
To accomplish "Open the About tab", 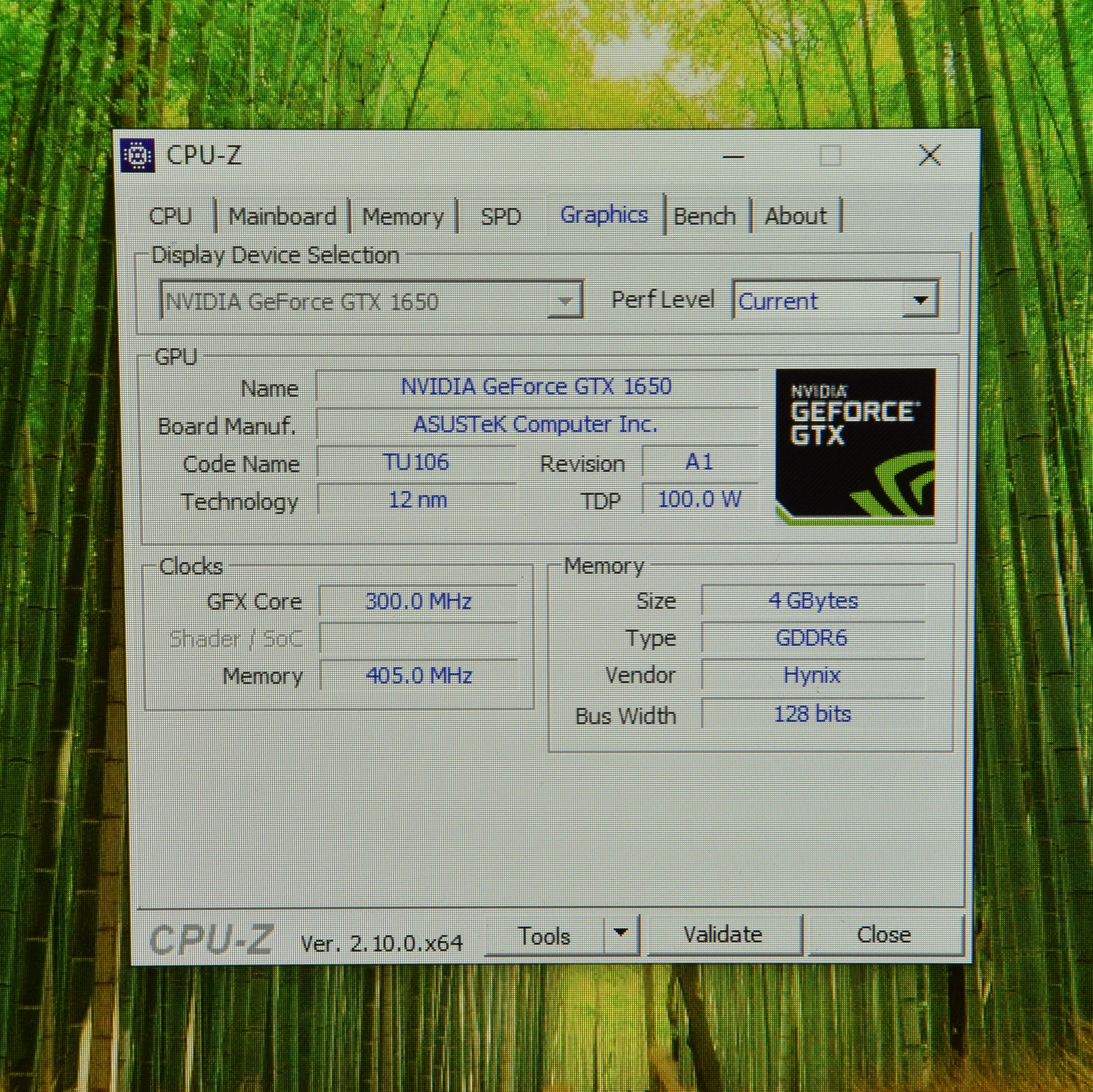I will [x=796, y=216].
